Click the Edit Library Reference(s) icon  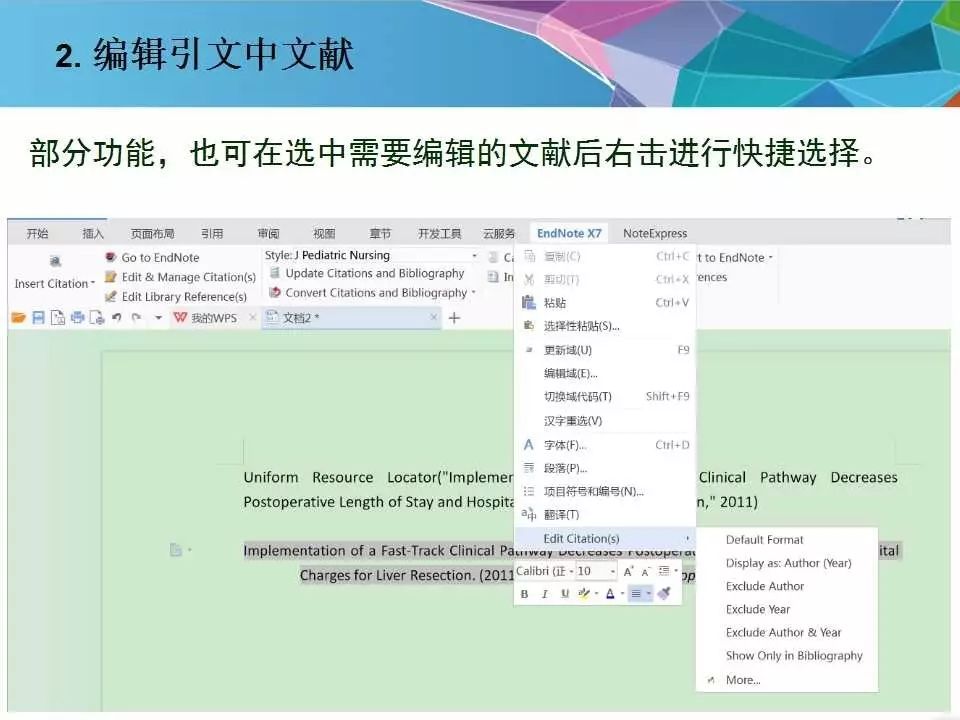pyautogui.click(x=110, y=296)
